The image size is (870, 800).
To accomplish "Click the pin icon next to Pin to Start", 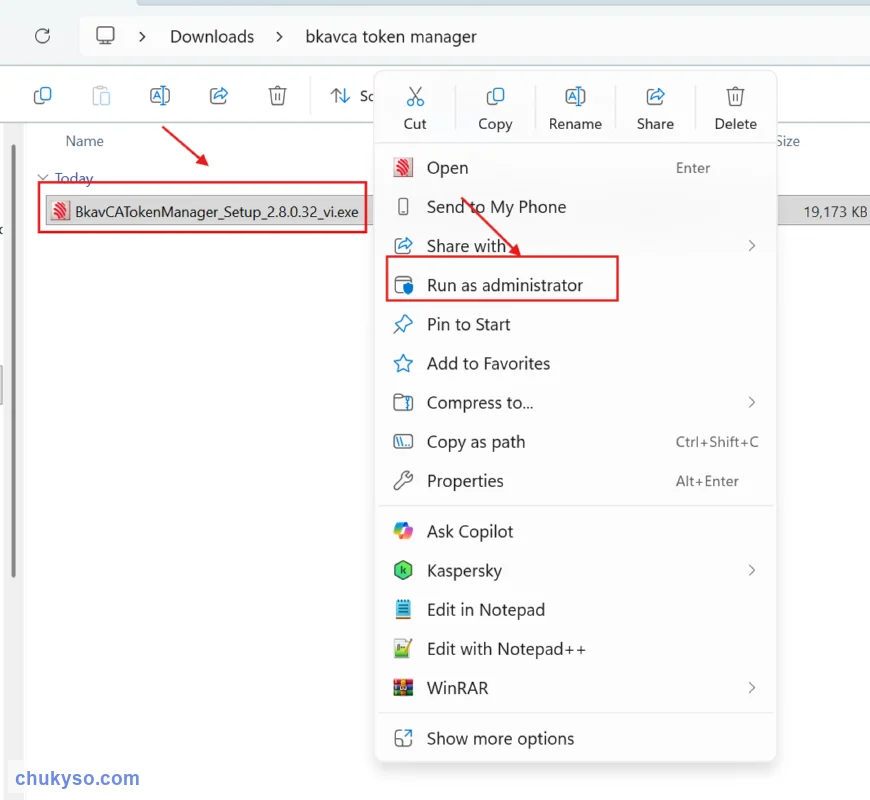I will pyautogui.click(x=403, y=325).
